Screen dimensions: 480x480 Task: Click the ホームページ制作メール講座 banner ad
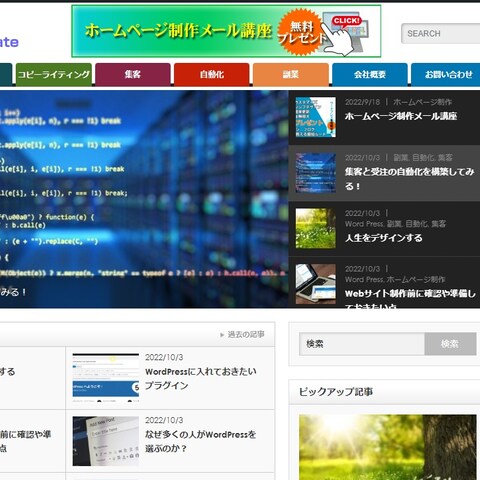226,31
